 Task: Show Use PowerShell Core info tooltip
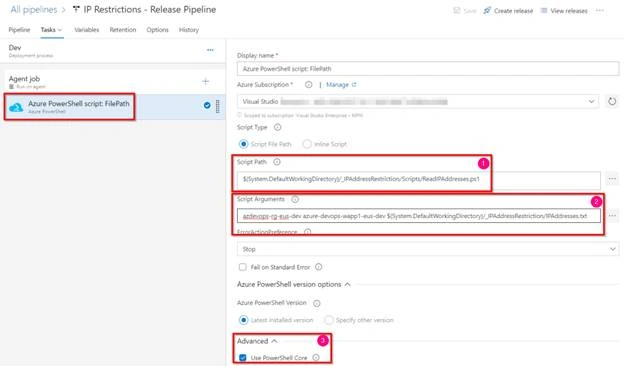click(316, 358)
